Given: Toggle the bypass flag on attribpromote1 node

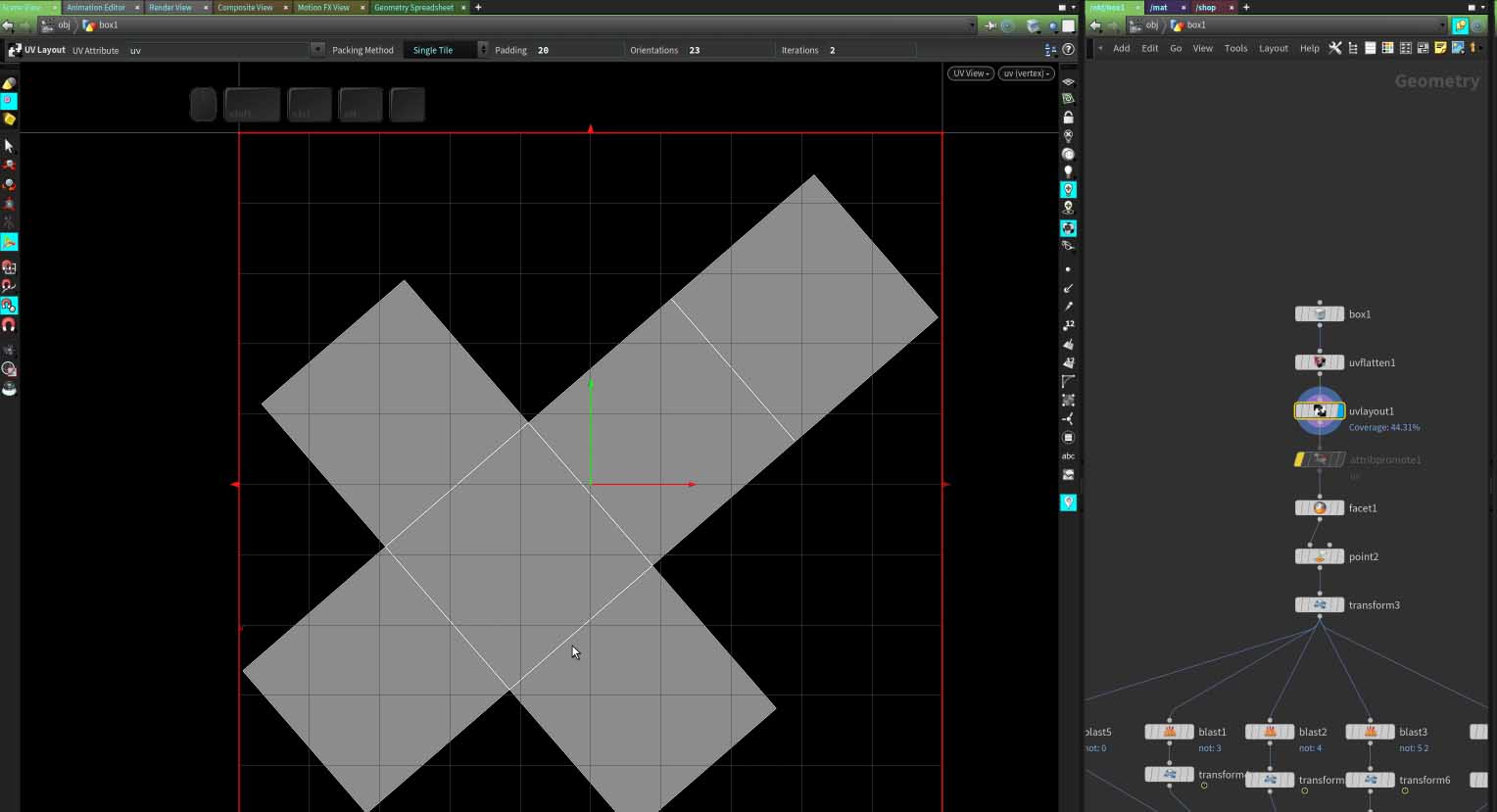Looking at the screenshot, I should coord(1300,459).
